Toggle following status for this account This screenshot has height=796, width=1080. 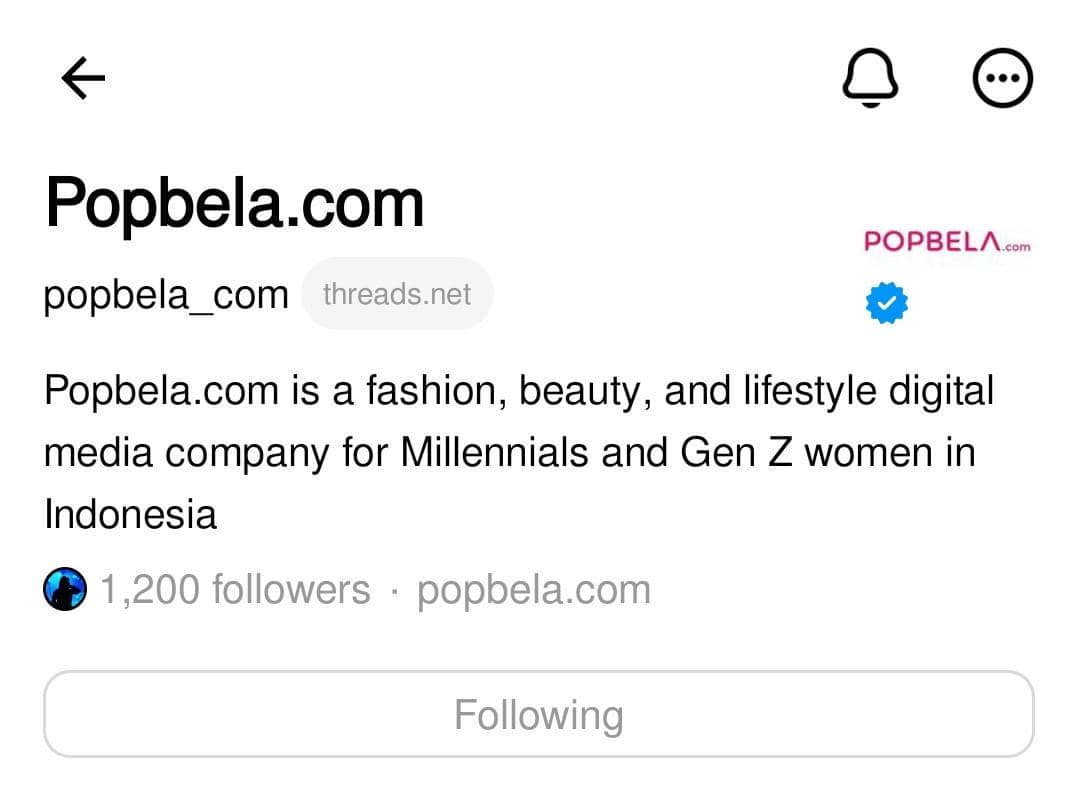pos(538,713)
